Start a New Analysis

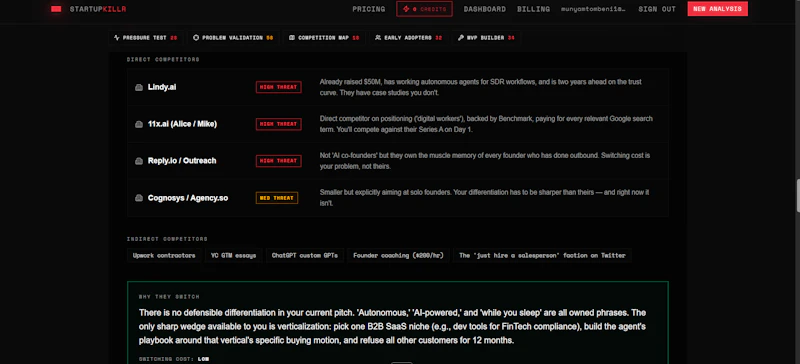pos(717,9)
